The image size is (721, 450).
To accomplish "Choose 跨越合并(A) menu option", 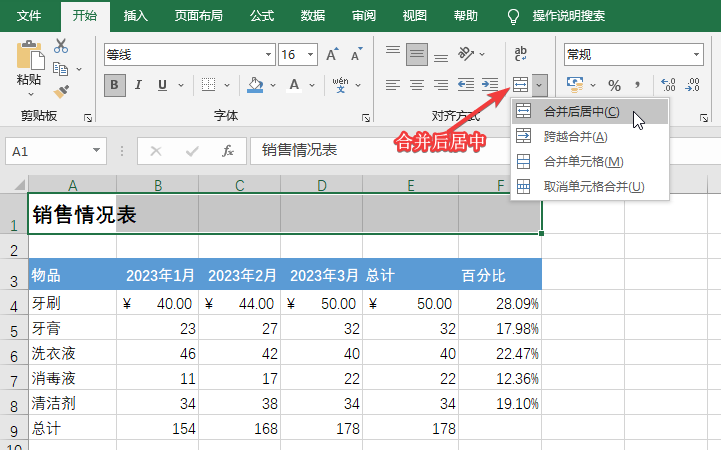I will [590, 137].
